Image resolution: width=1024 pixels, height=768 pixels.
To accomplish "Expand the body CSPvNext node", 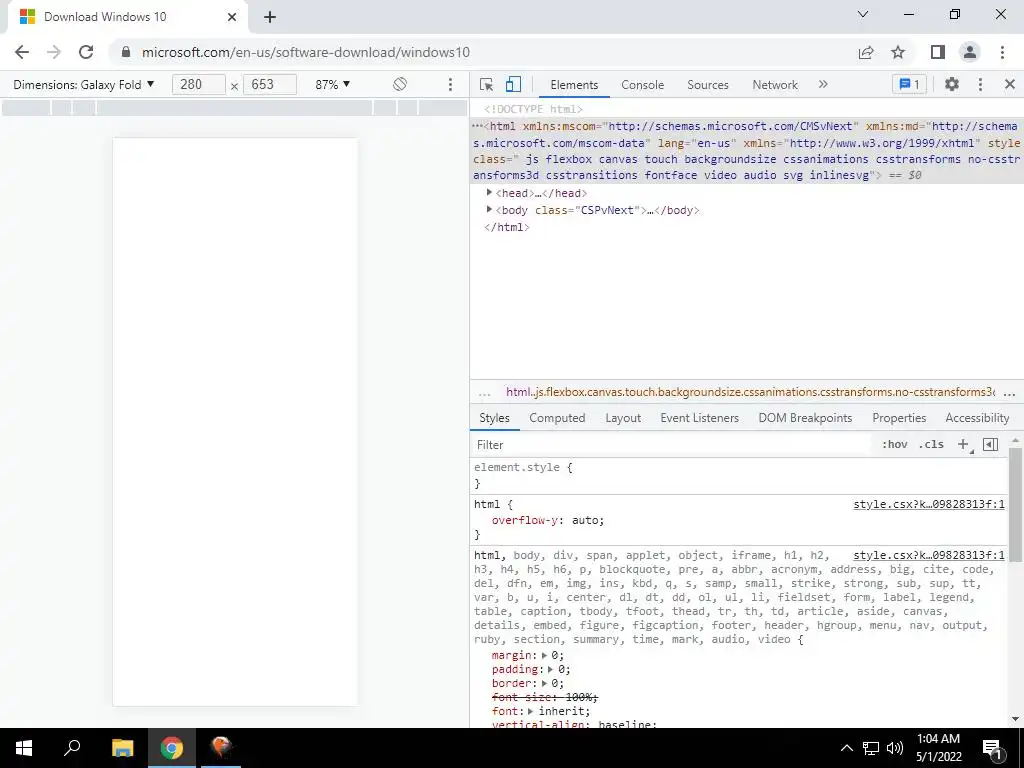I will tap(489, 210).
